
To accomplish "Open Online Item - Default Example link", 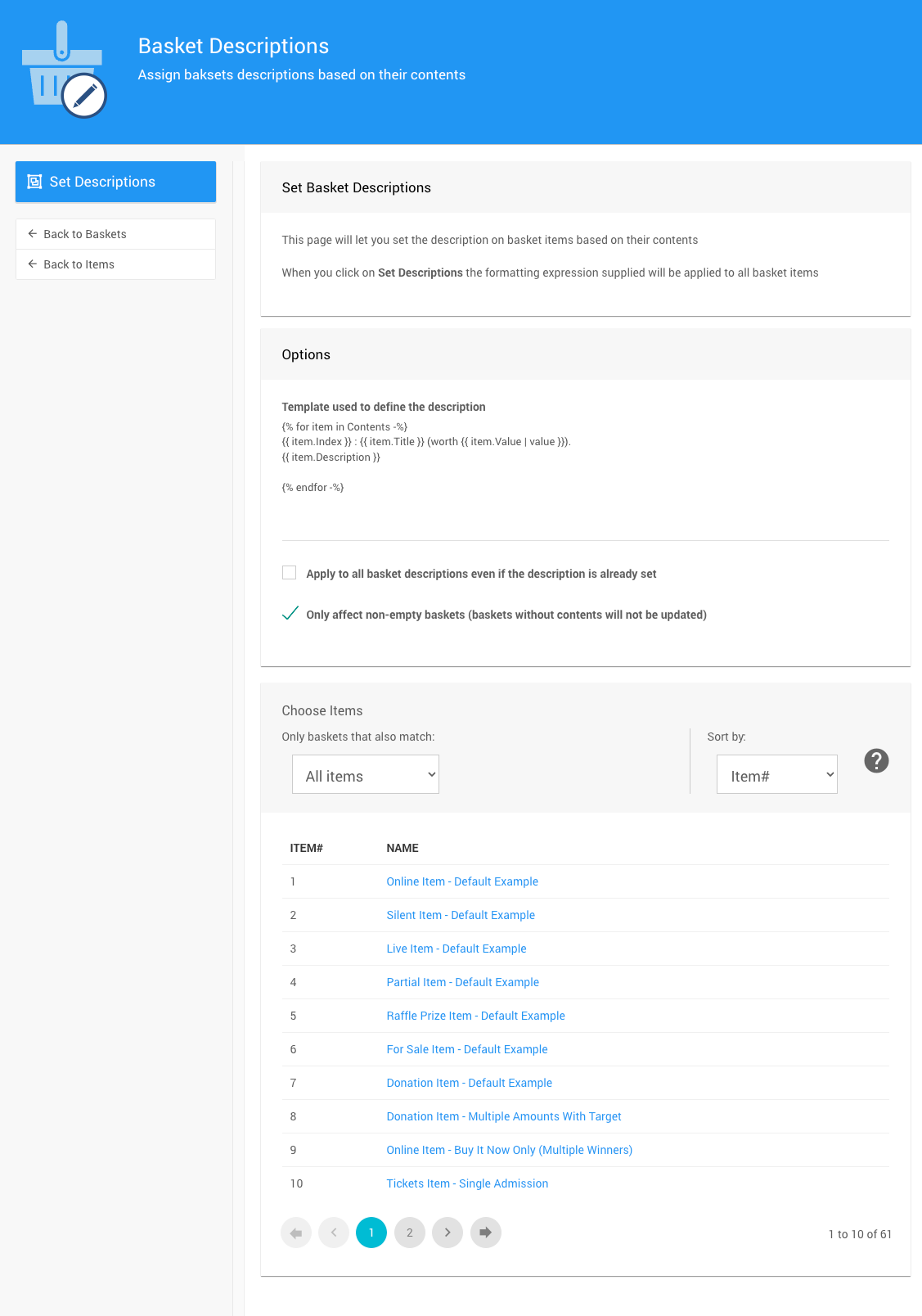I will 462,881.
